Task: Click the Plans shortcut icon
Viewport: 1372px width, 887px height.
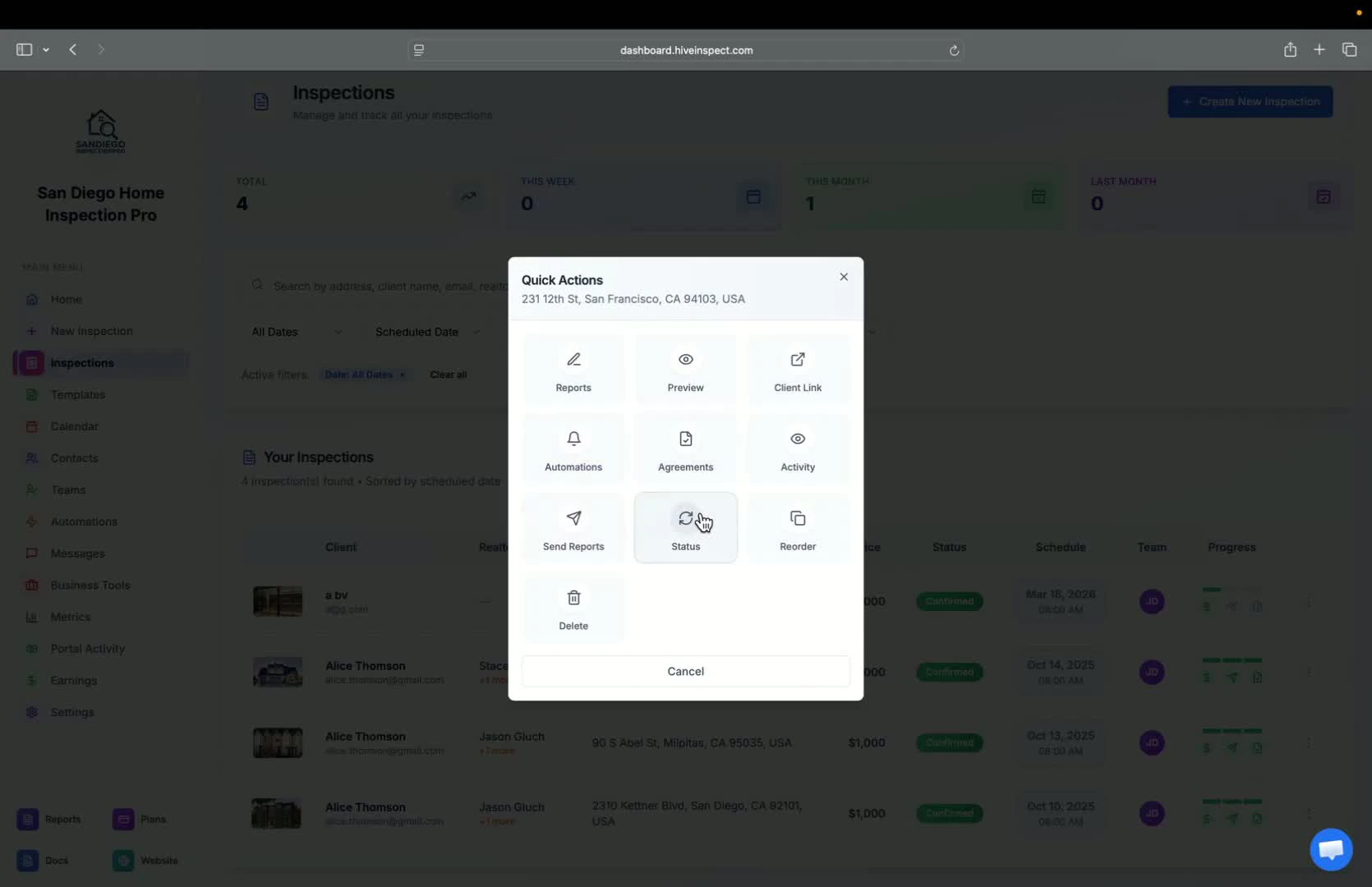Action: (x=123, y=819)
